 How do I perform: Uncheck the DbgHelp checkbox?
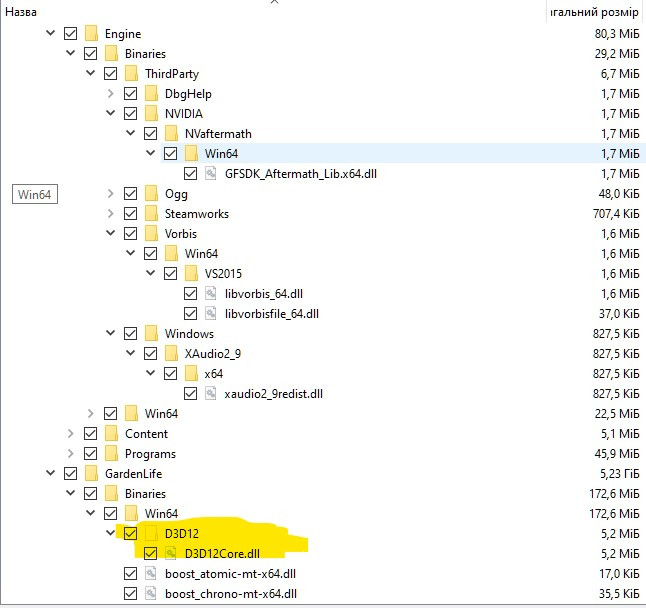click(x=131, y=94)
